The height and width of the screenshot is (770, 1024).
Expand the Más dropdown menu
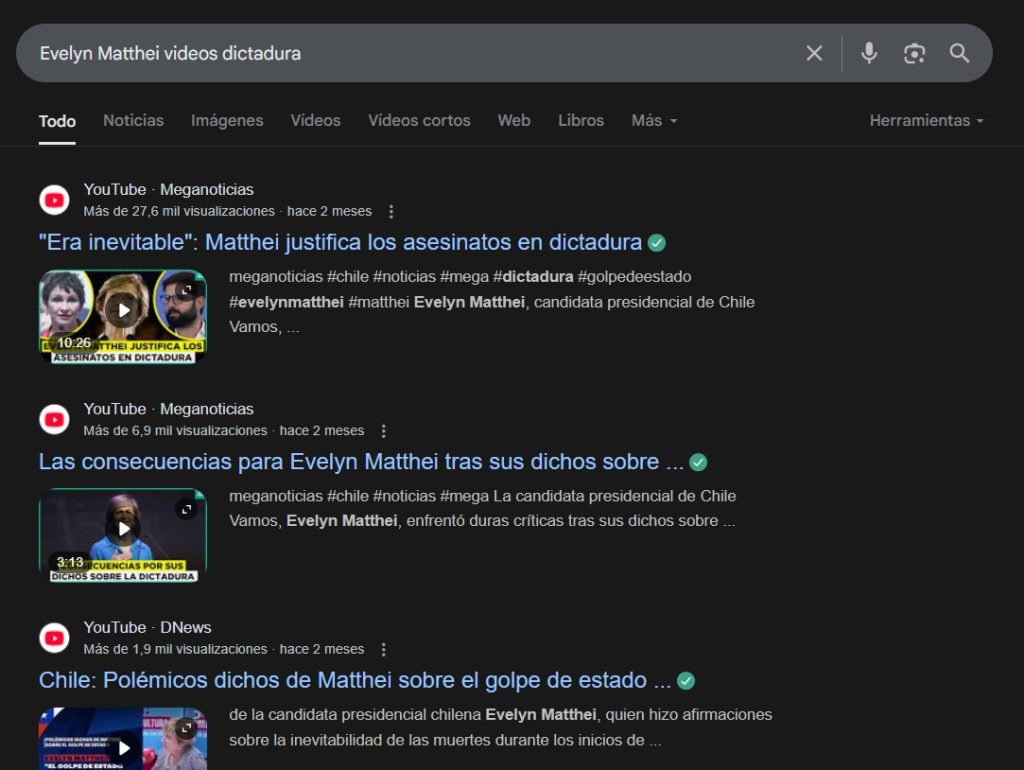click(x=654, y=121)
